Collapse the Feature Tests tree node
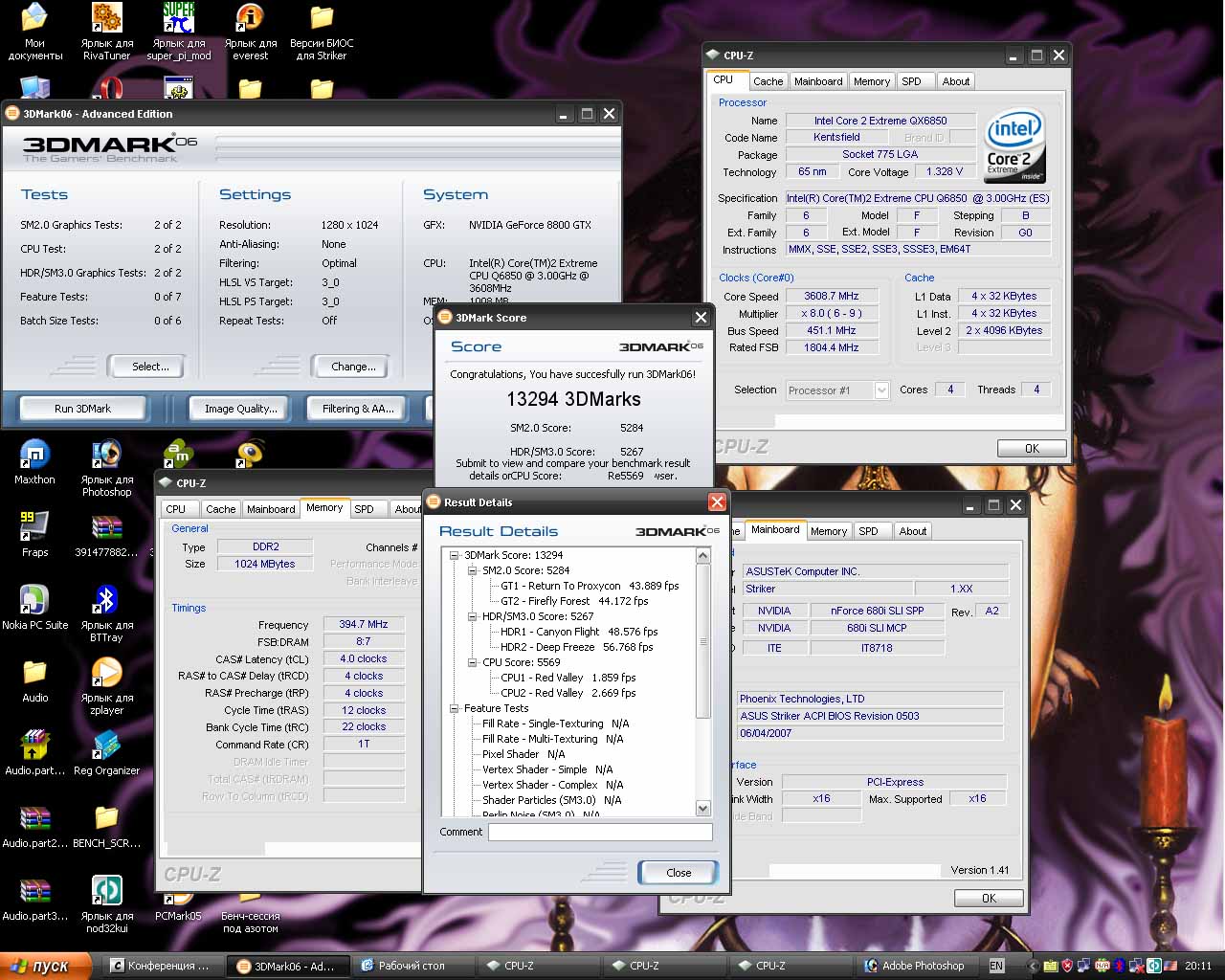Viewport: 1225px width, 980px height. click(454, 708)
